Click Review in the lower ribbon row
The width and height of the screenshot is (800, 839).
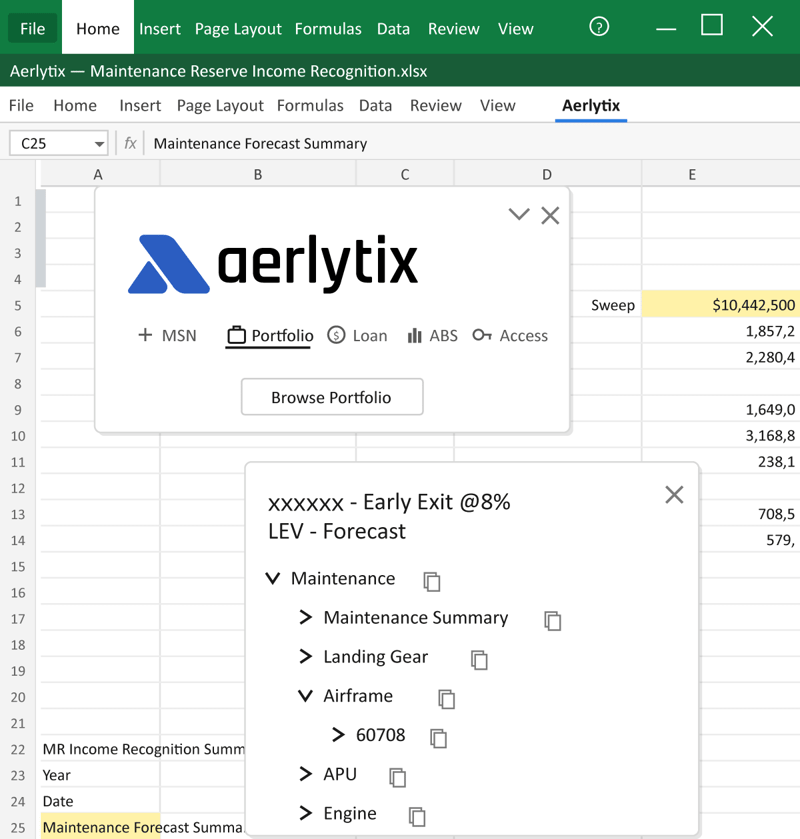[436, 105]
